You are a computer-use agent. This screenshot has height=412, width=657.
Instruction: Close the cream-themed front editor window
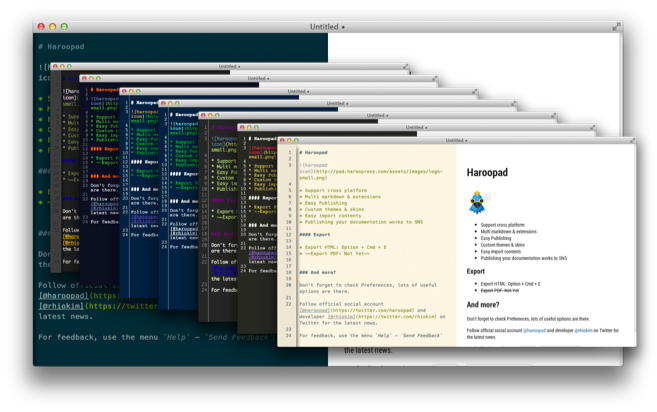(x=282, y=140)
